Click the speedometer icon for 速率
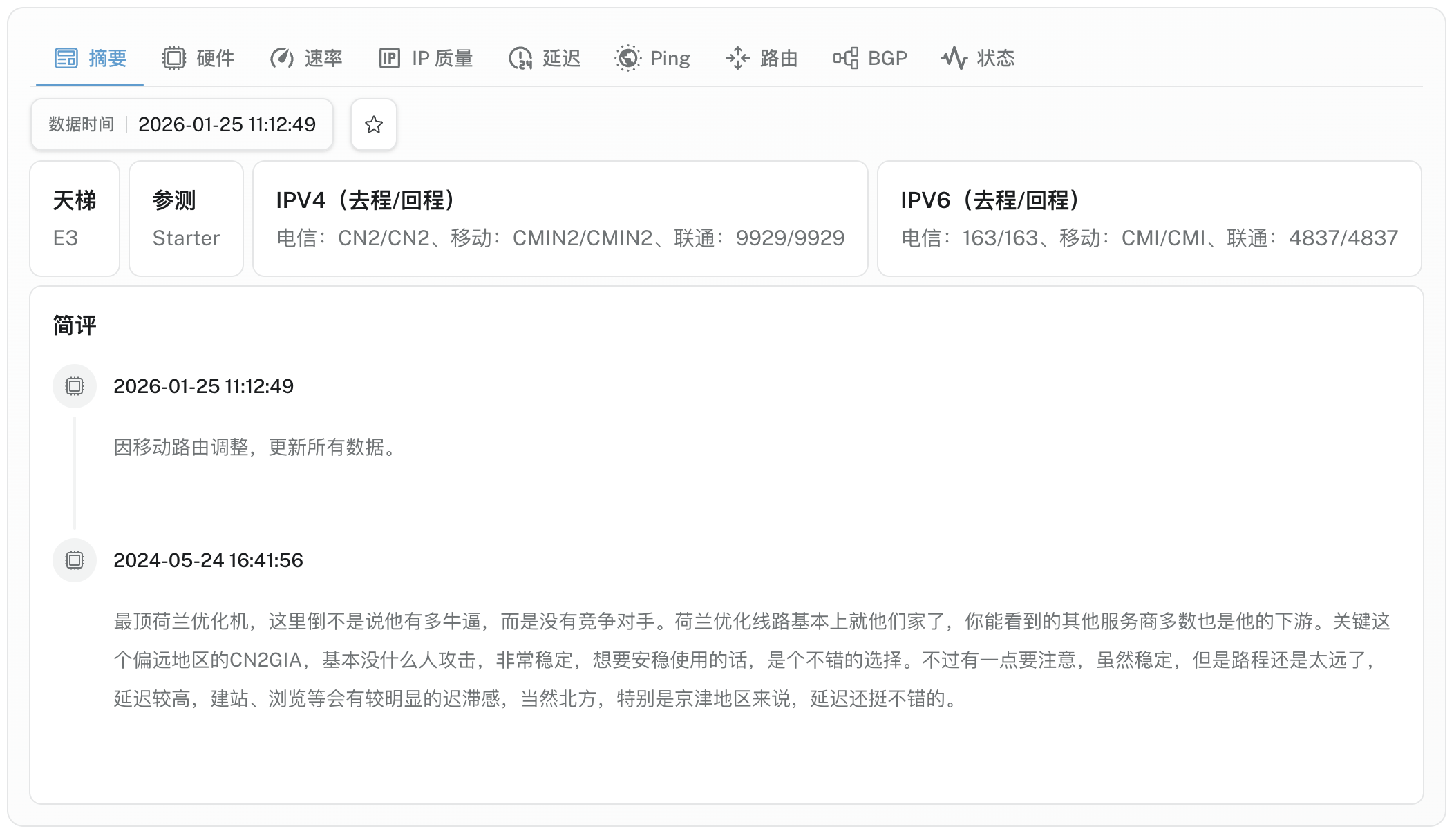The height and width of the screenshot is (840, 1454). (282, 58)
